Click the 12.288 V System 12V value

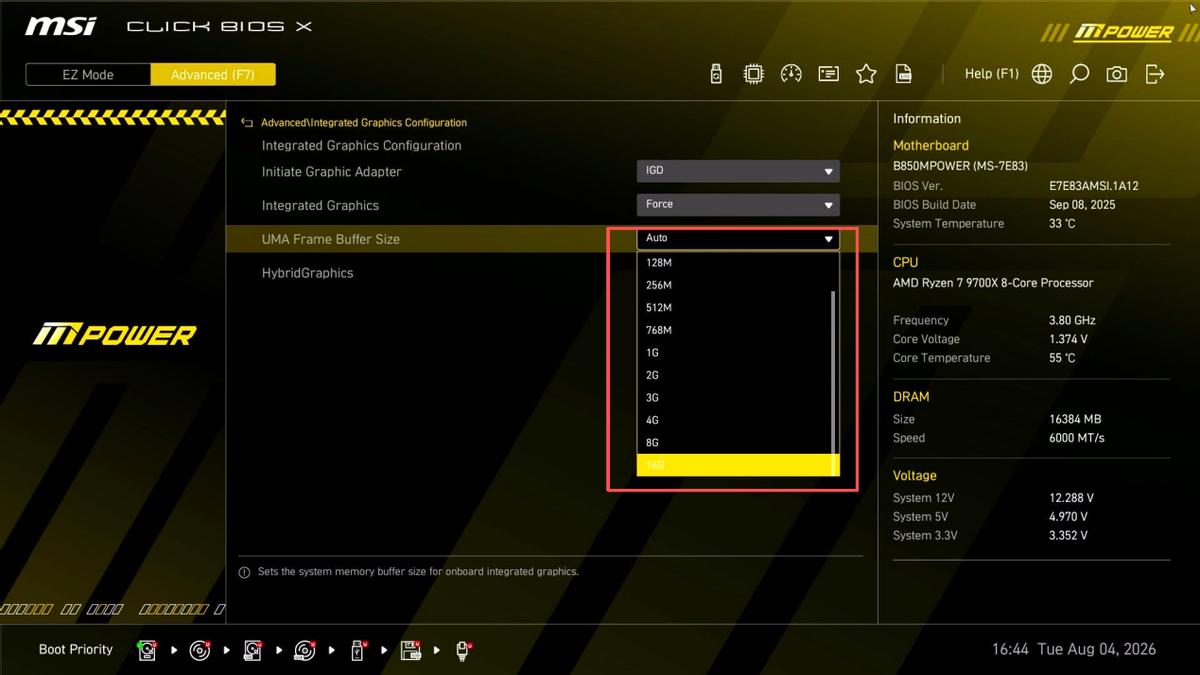(1071, 498)
